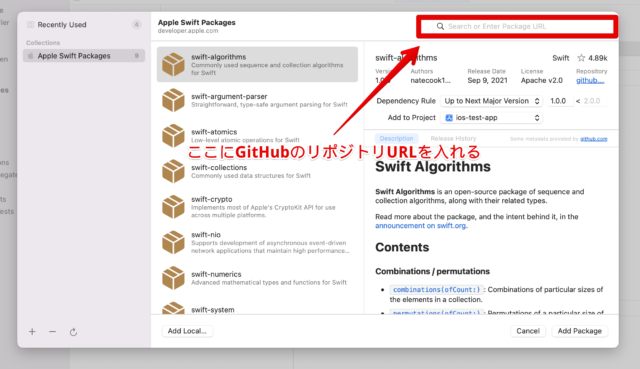Open combinations(ofCount:) code link
The height and width of the screenshot is (369, 640).
(x=436, y=289)
